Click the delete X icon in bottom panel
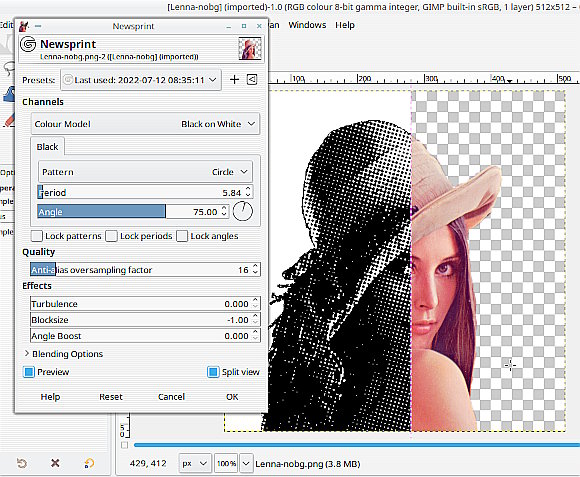 [55, 463]
